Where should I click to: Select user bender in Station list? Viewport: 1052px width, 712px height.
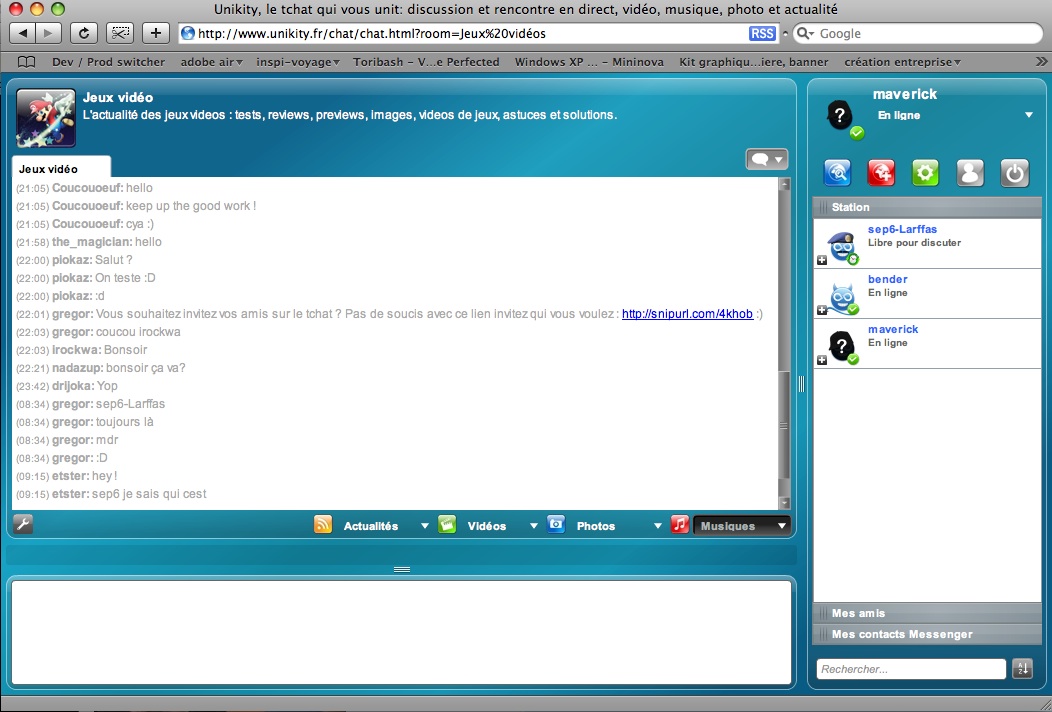(927, 294)
